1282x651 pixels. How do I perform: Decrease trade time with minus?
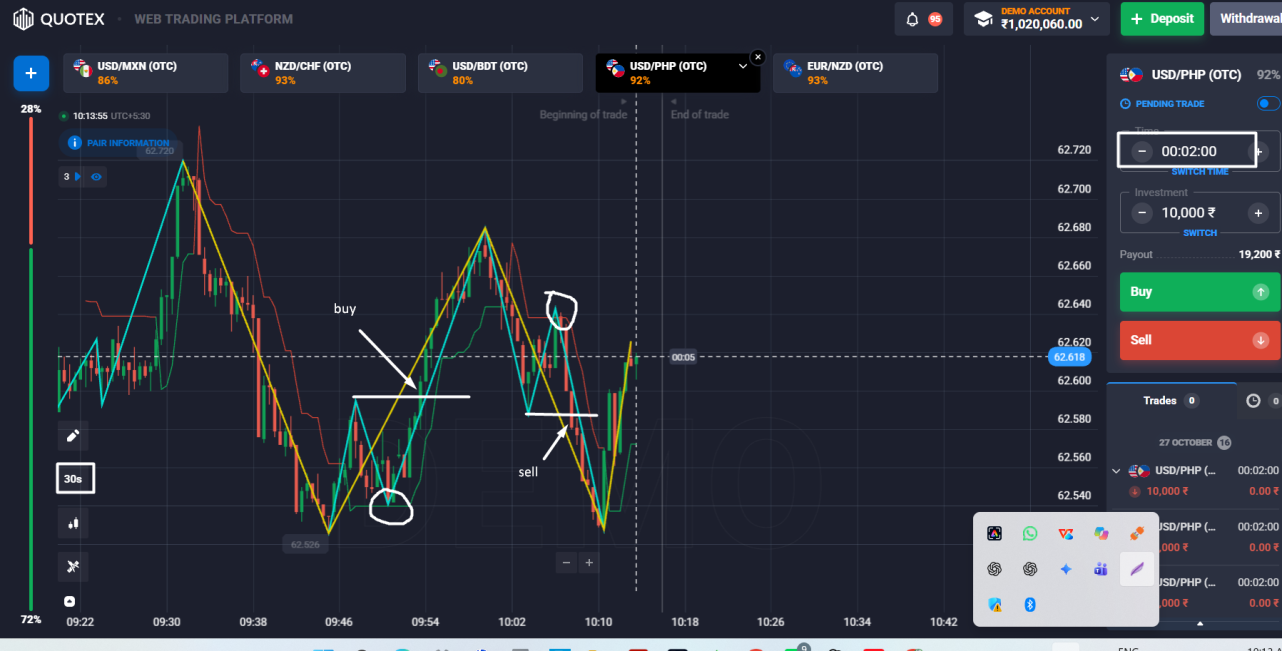(1142, 152)
